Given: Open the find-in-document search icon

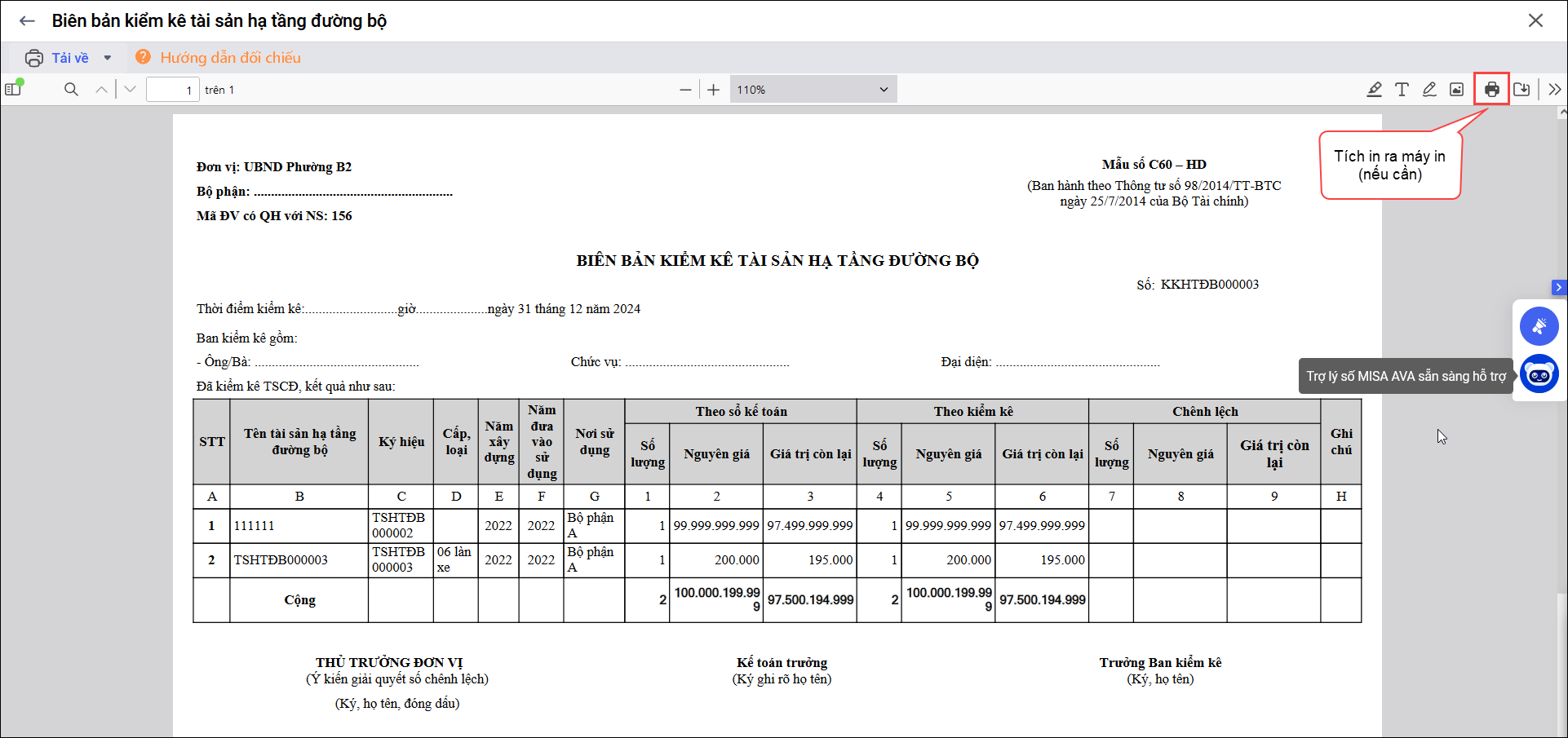Looking at the screenshot, I should [71, 90].
